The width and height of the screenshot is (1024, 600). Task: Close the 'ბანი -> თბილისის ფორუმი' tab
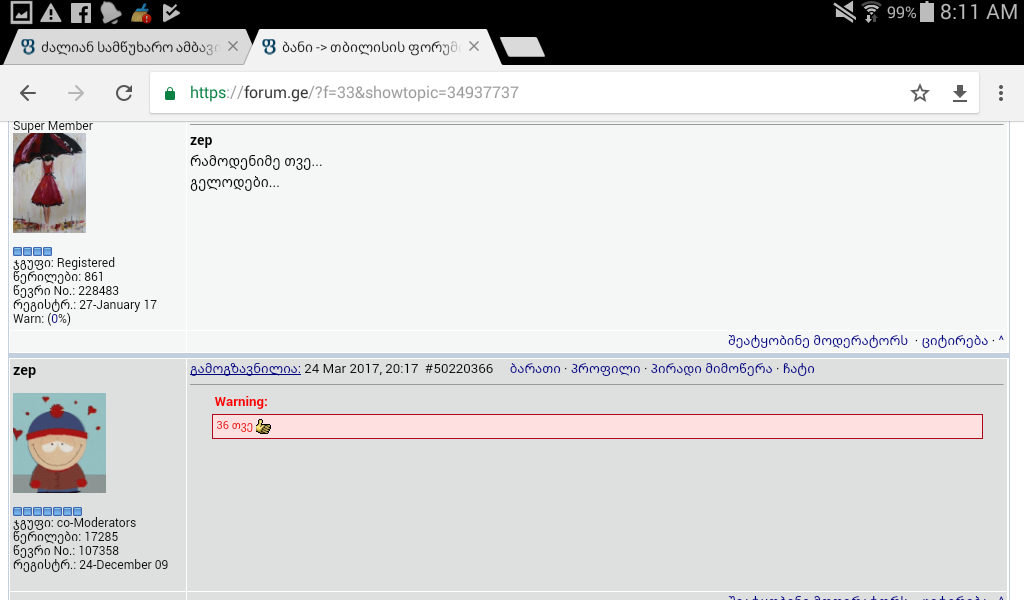[474, 46]
